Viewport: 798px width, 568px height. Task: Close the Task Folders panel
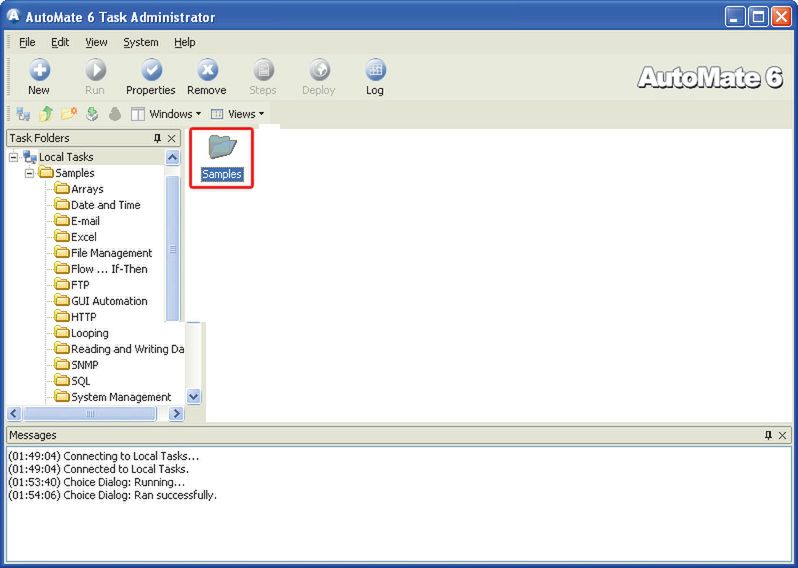click(x=172, y=138)
